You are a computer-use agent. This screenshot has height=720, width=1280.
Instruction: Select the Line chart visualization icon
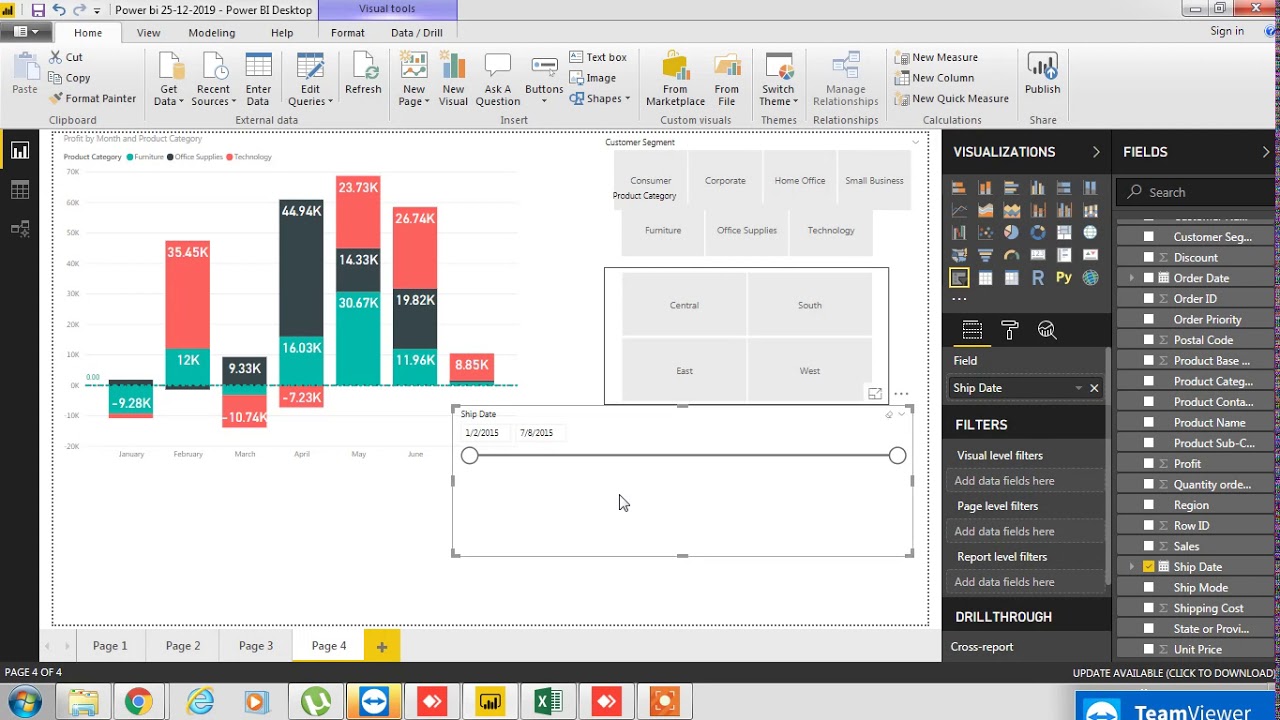959,210
